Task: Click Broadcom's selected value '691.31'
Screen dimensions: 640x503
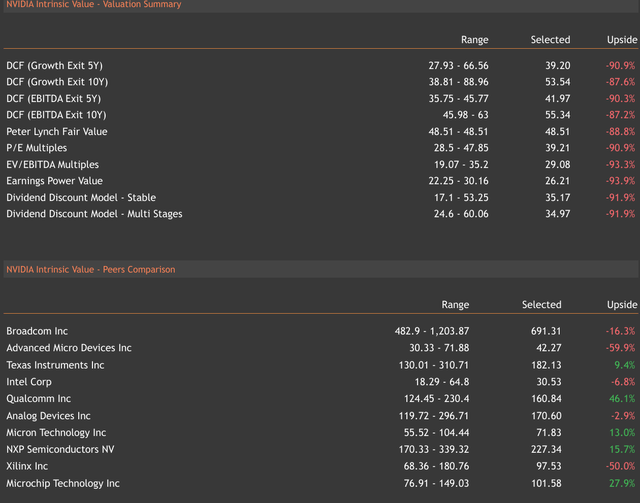Action: click(x=546, y=331)
